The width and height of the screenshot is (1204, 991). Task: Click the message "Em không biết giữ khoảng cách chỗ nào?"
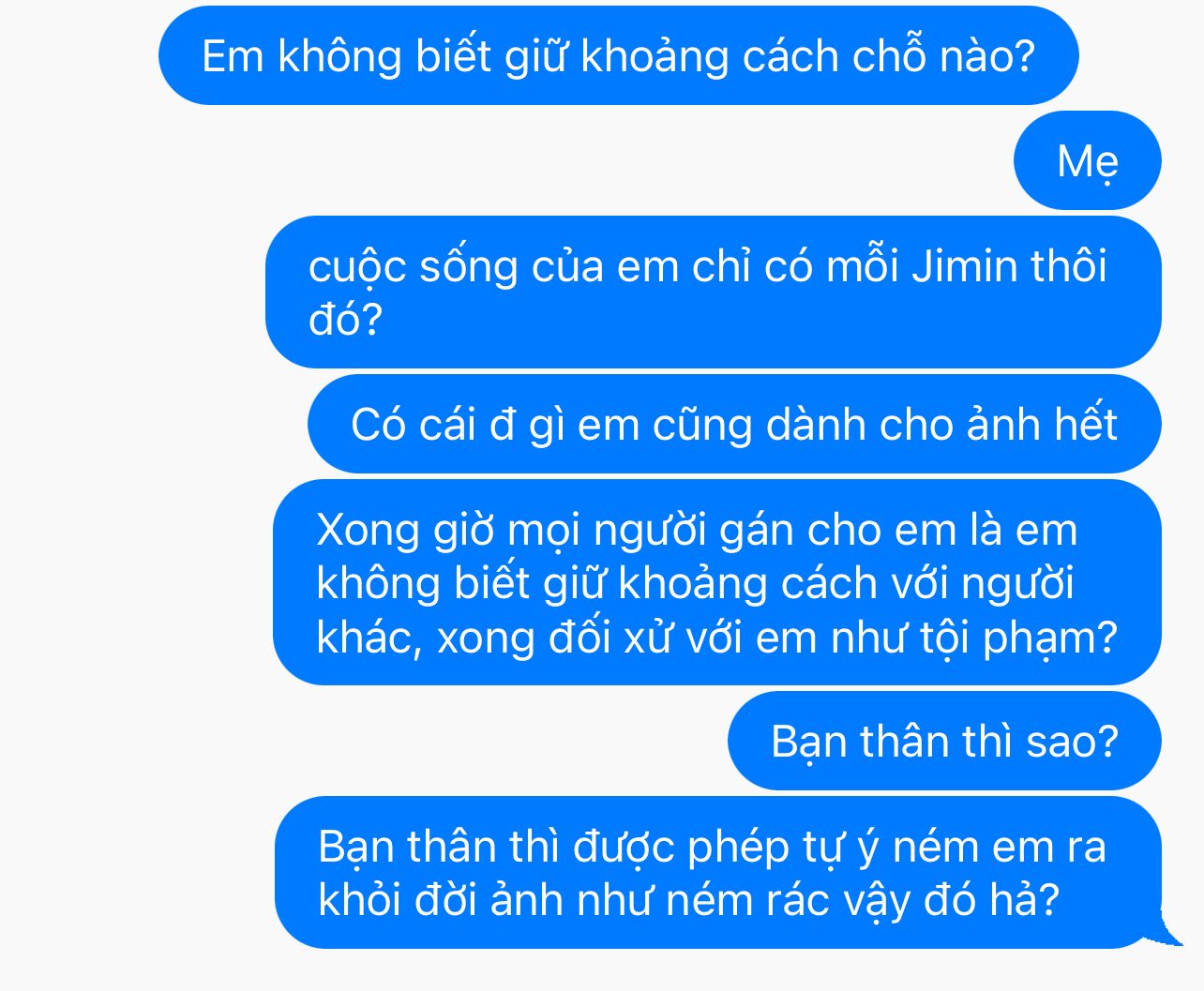(x=619, y=55)
